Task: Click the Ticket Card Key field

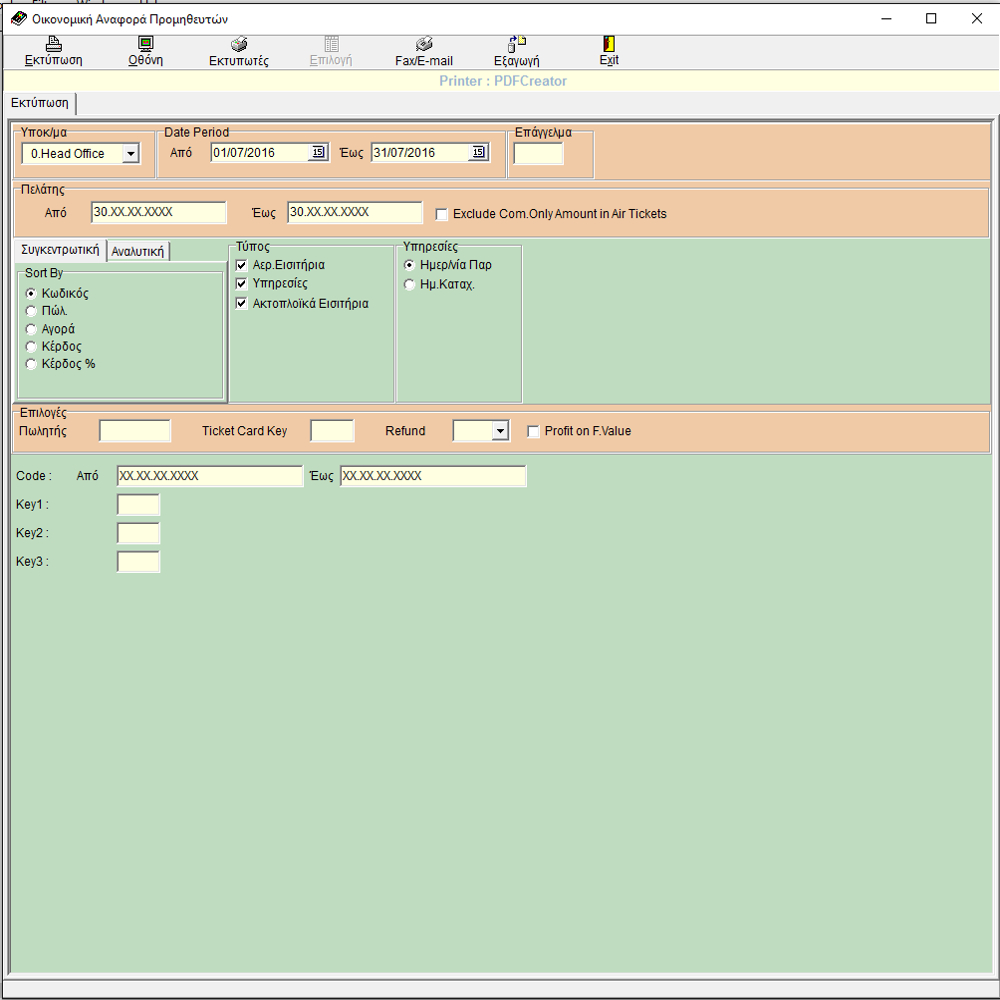Action: (x=332, y=431)
